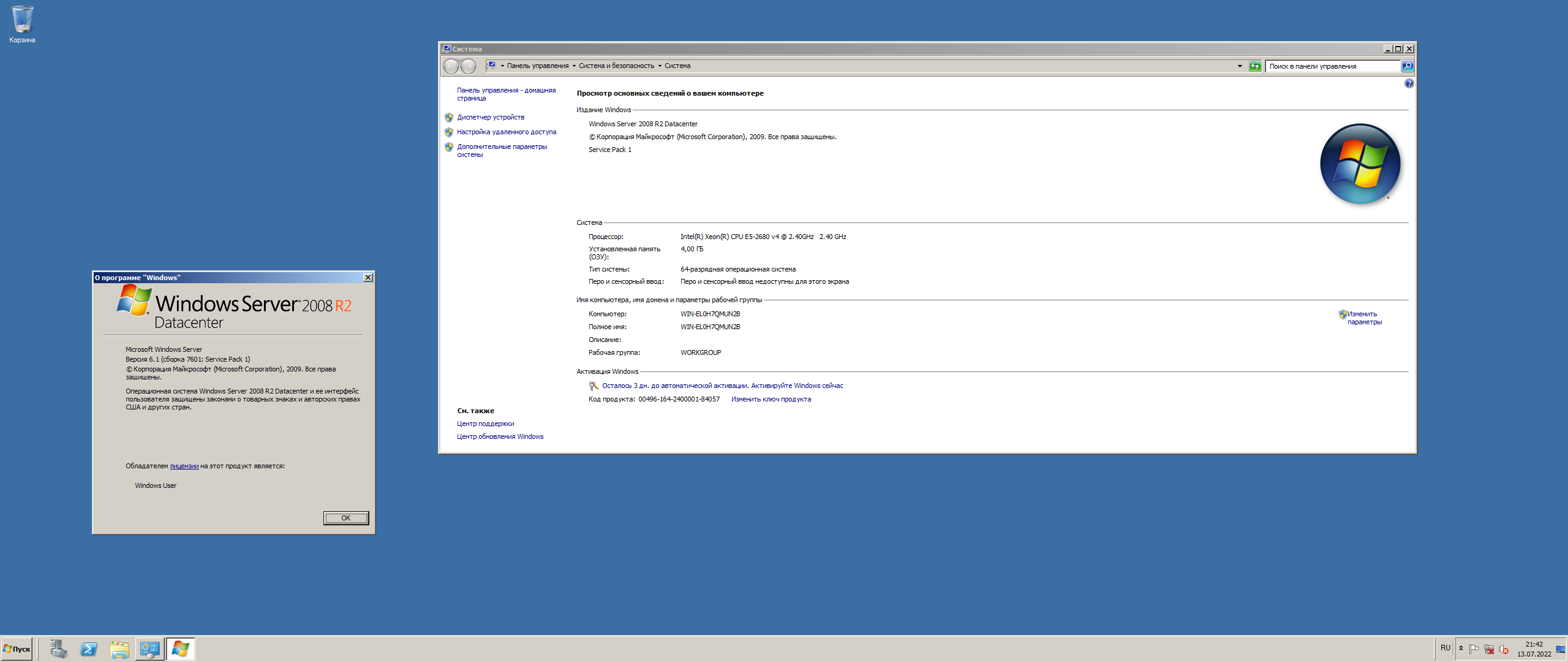Click the product code 00496-164-2400001-84057
This screenshot has width=1568, height=662.
[x=679, y=399]
